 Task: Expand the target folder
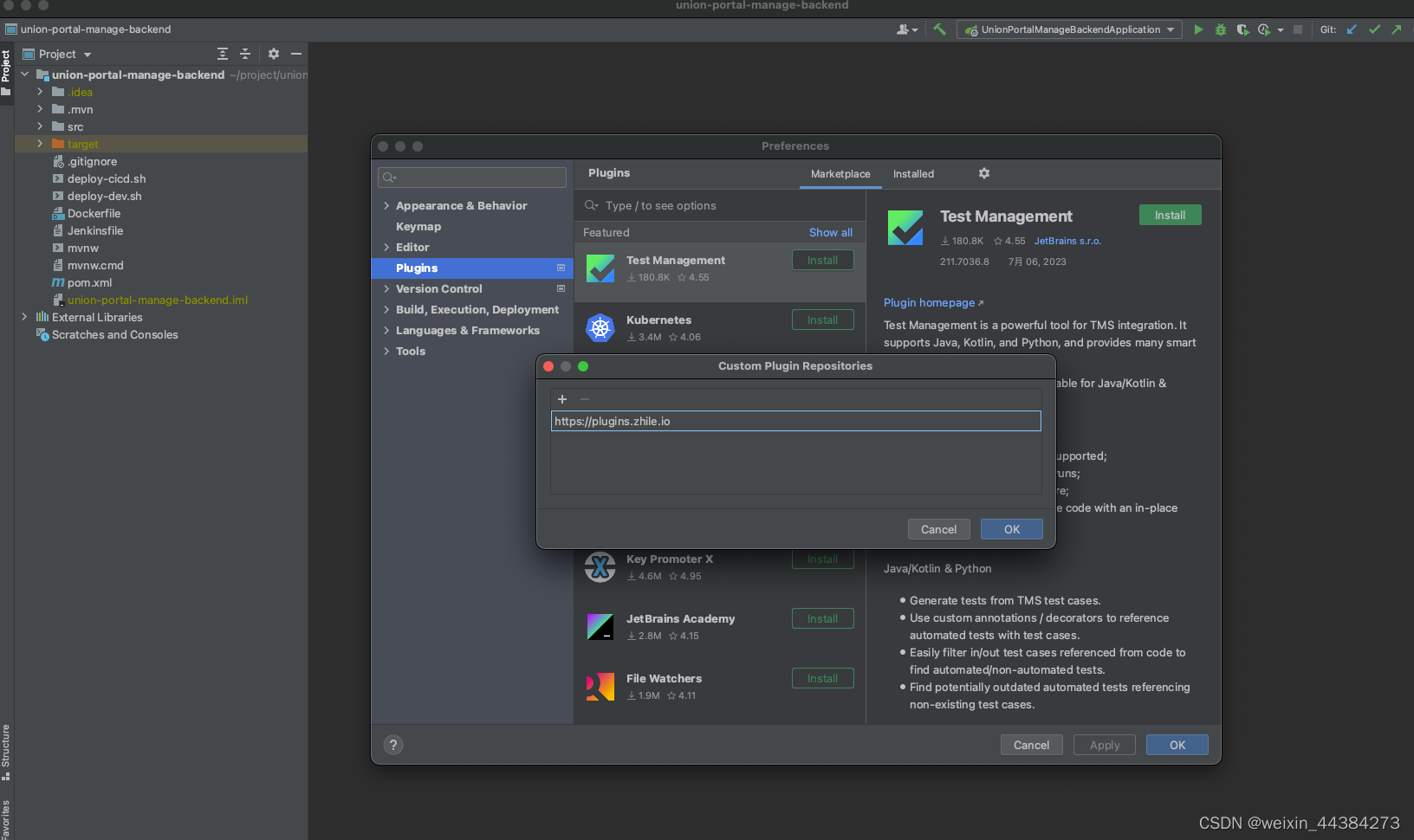[x=40, y=144]
